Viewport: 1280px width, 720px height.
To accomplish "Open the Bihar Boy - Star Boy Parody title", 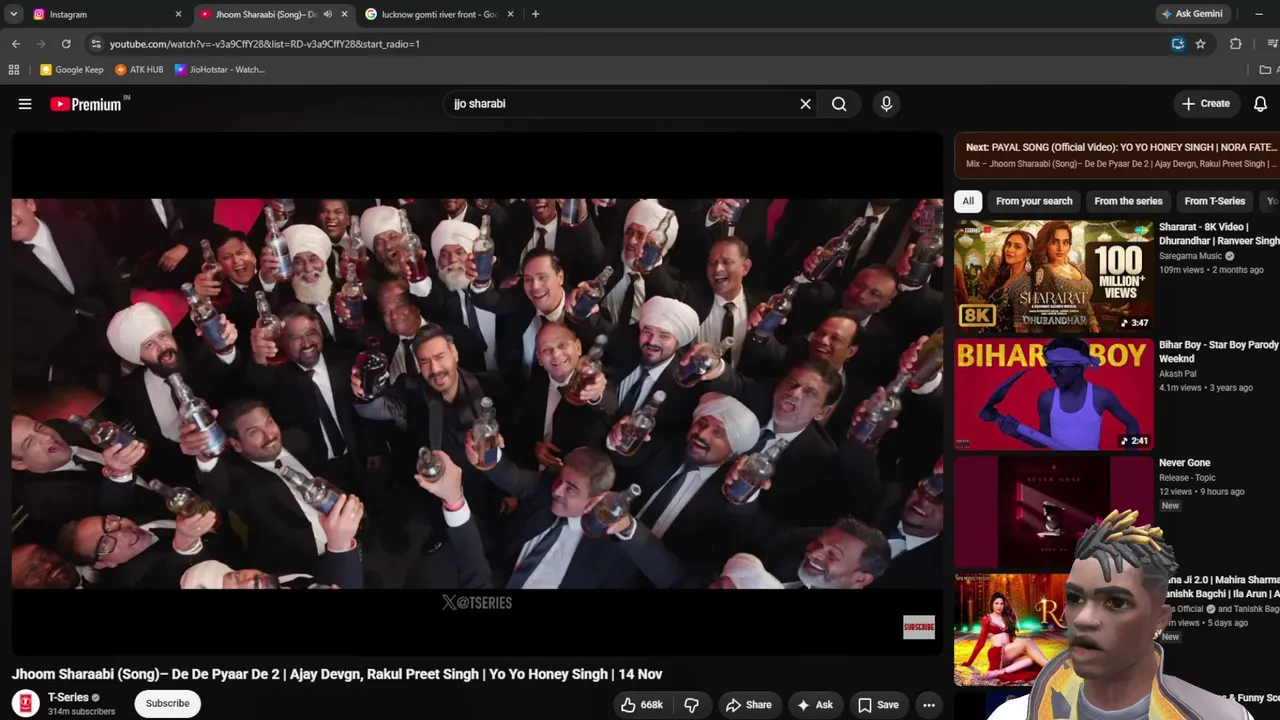I will (x=1219, y=351).
